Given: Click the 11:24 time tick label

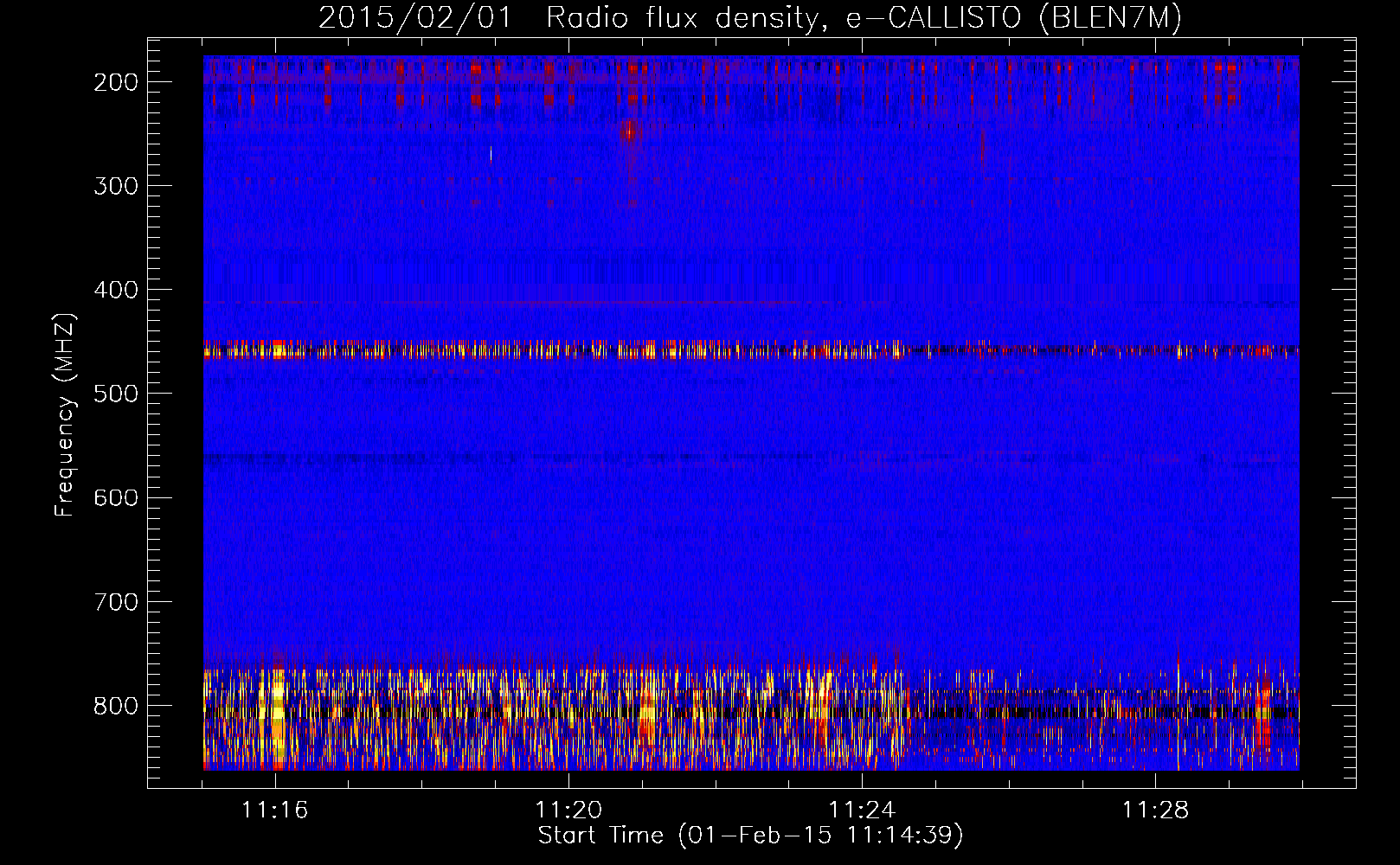Looking at the screenshot, I should pos(862,811).
